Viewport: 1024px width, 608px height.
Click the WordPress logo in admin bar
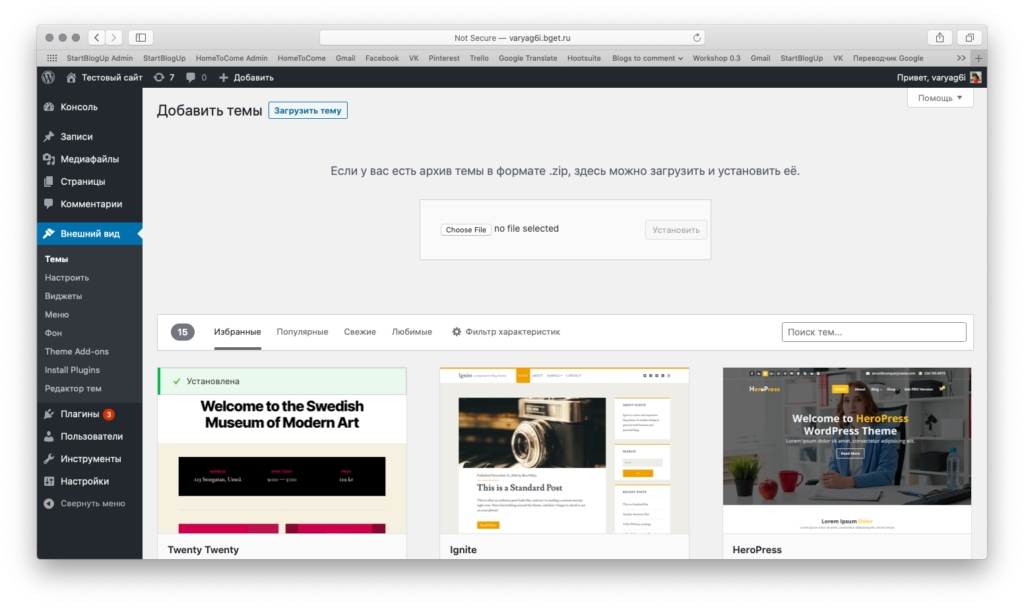coord(49,77)
